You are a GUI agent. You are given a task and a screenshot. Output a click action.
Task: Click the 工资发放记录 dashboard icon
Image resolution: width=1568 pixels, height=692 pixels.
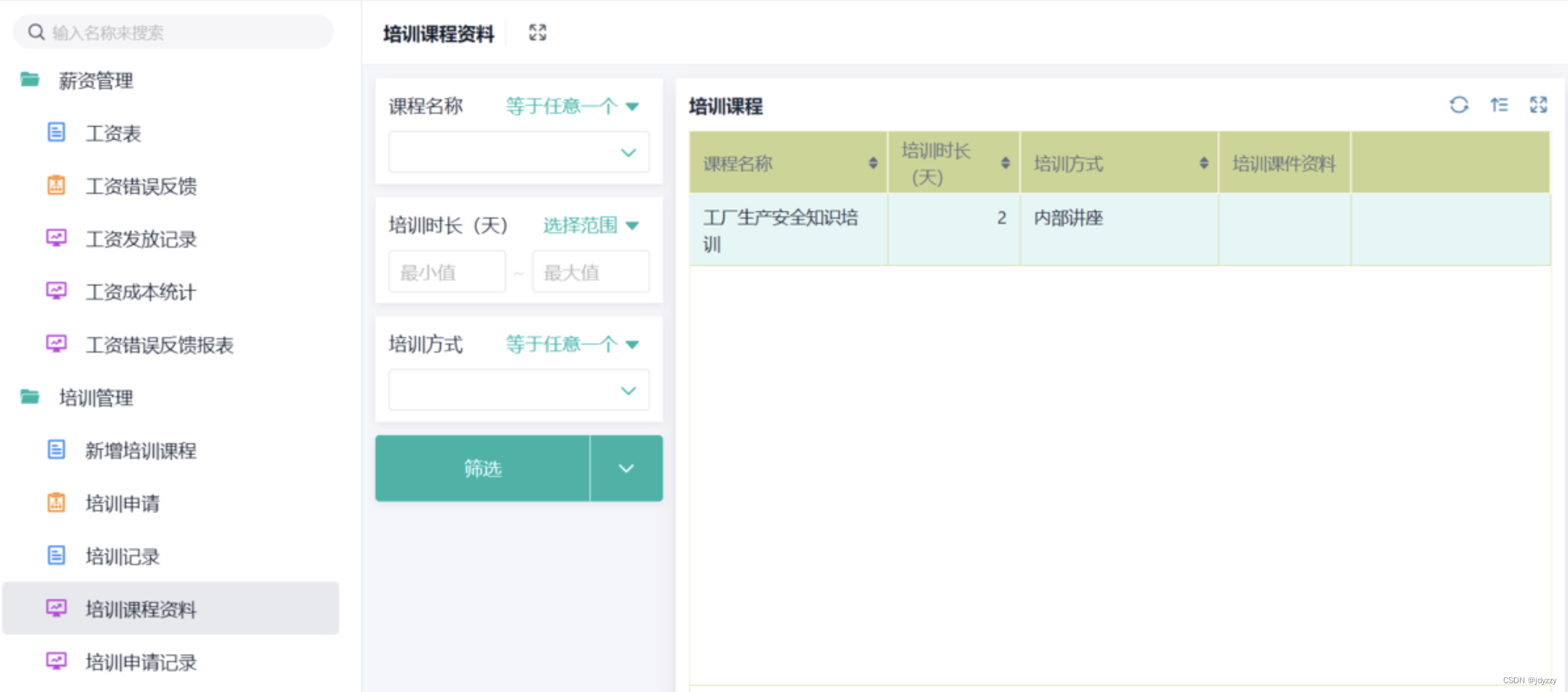point(57,238)
